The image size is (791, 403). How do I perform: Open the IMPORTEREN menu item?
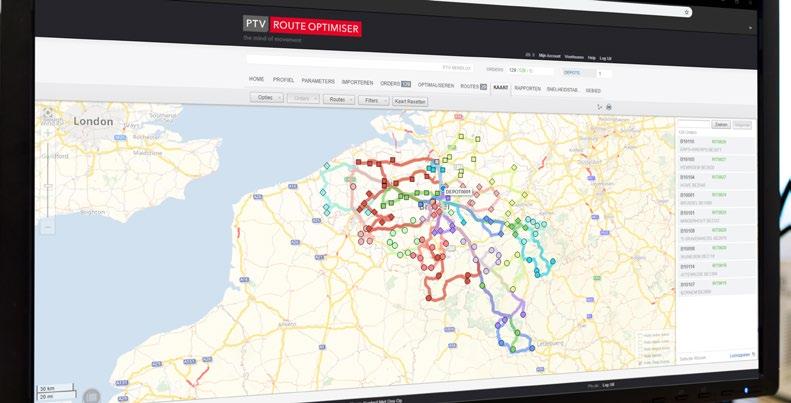[x=357, y=82]
